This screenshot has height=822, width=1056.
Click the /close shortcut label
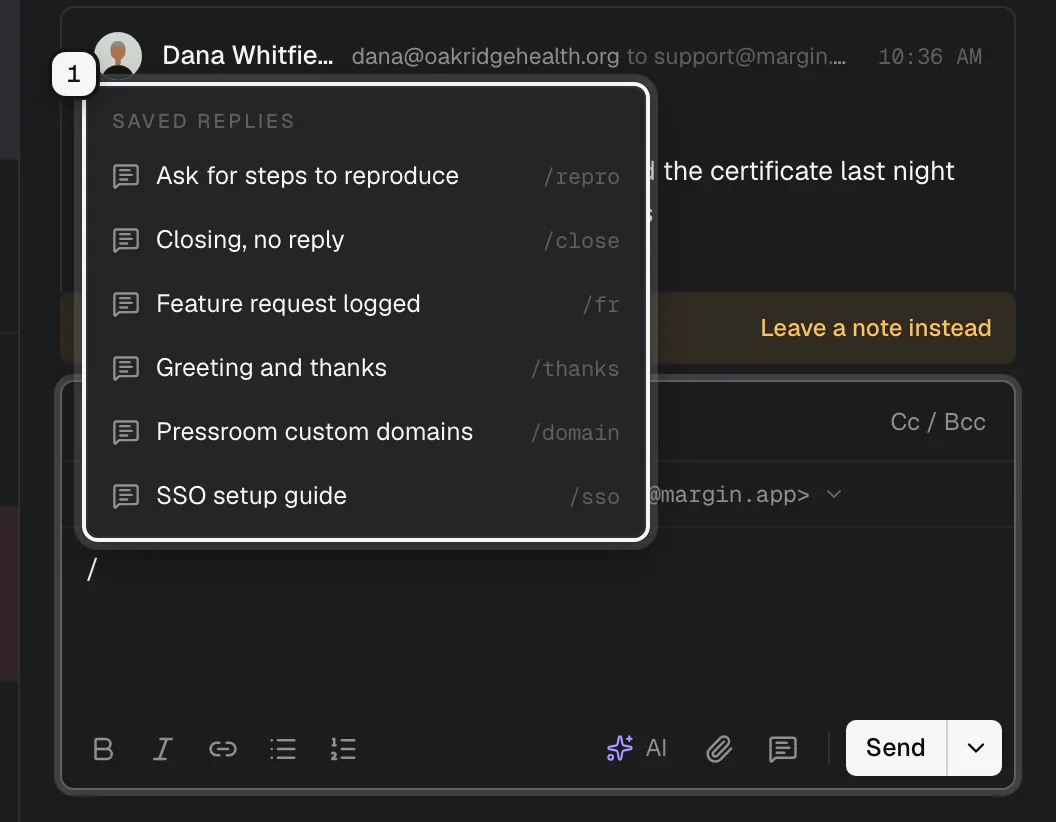point(582,241)
